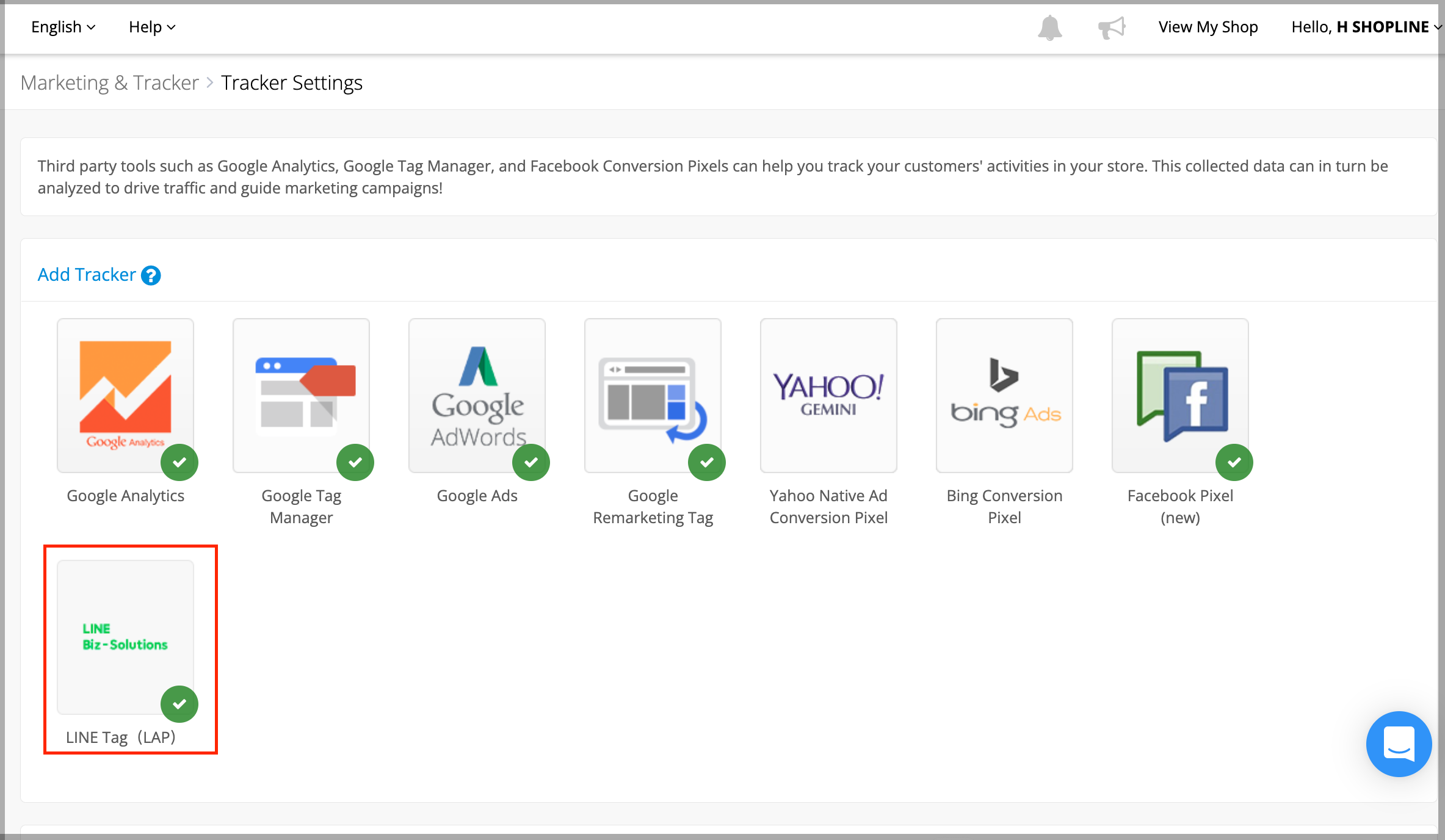1445x840 pixels.
Task: Click the Add Tracker link
Action: [x=87, y=275]
